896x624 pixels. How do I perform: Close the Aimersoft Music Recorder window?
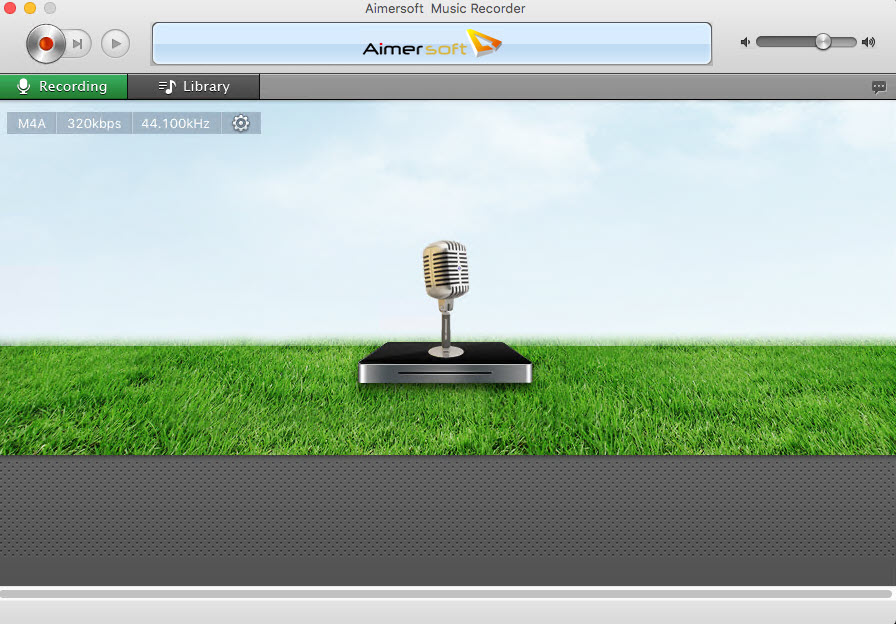pyautogui.click(x=10, y=8)
